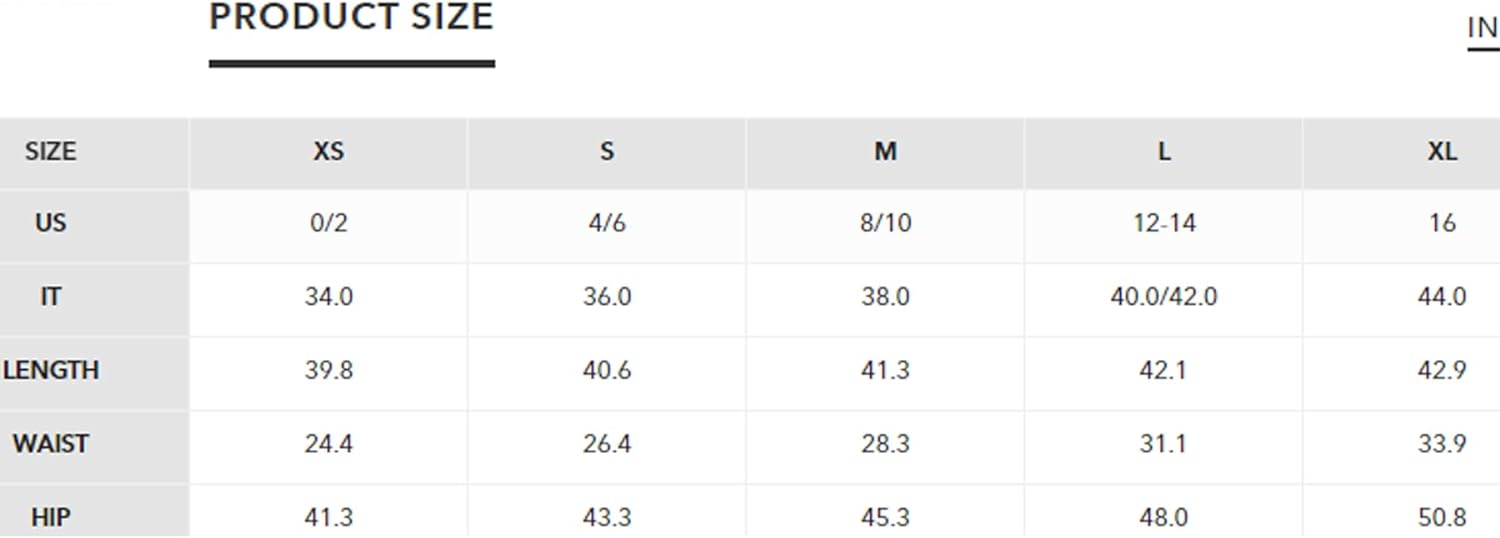Click the XS size column header
Screen dimensions: 1500x538
point(328,152)
